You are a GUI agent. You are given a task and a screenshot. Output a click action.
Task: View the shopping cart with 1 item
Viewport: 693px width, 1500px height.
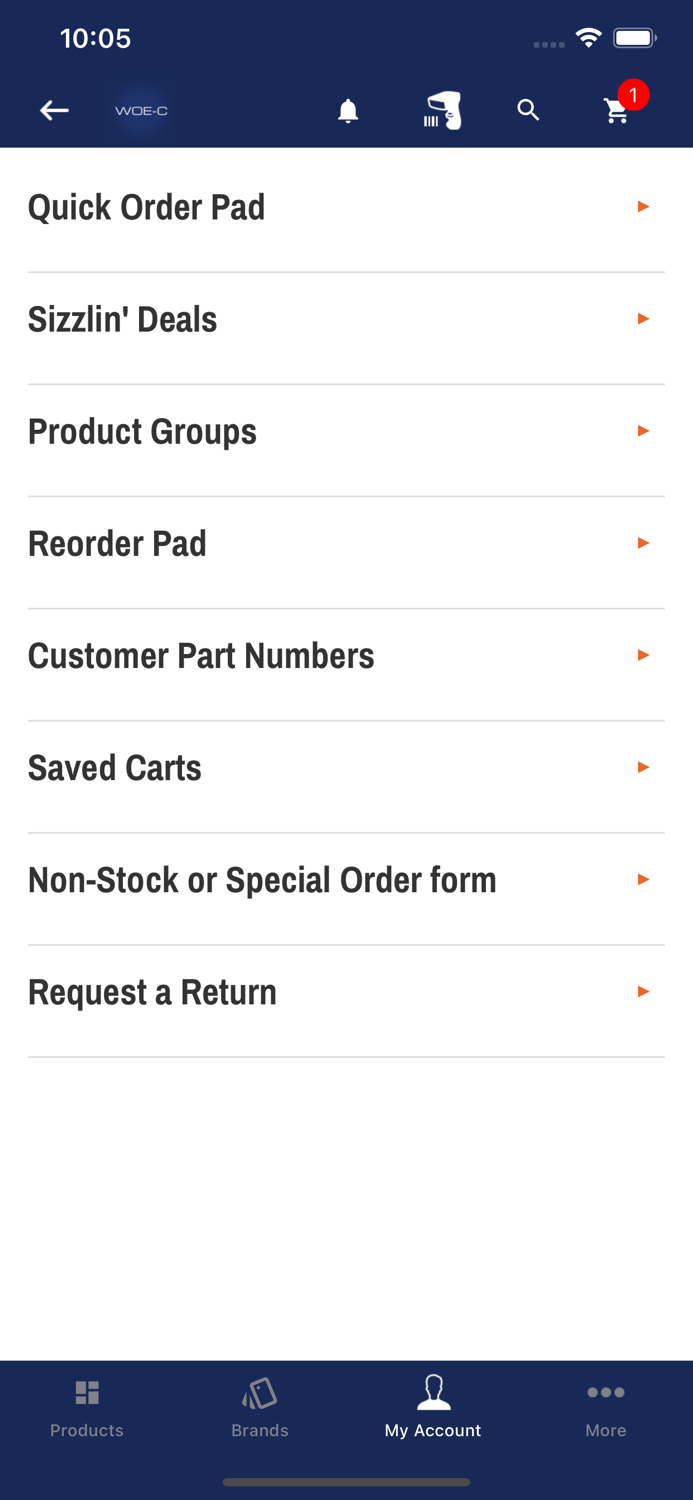618,112
